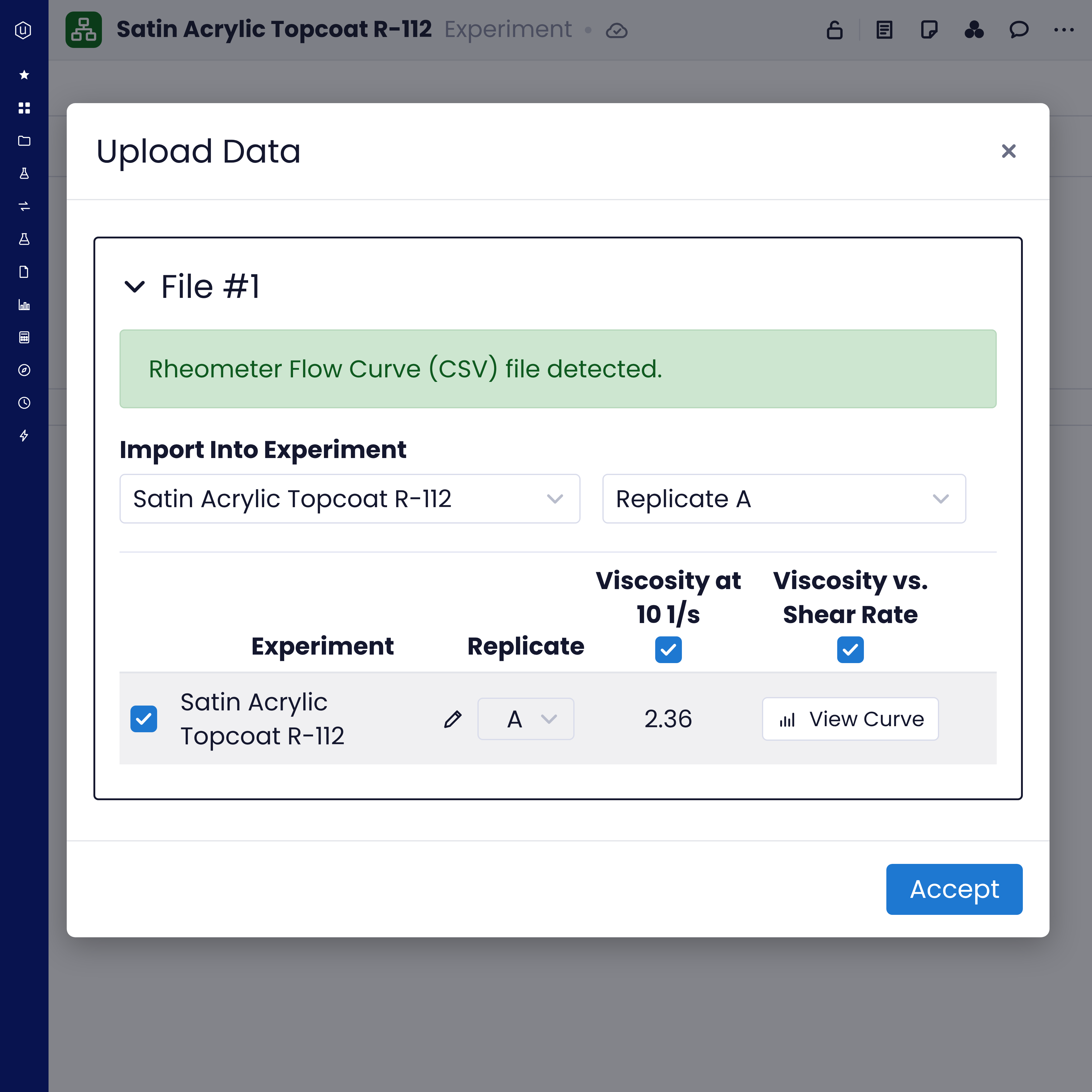The image size is (1092, 1092).
Task: Click the Satin Acrylic Topcoat R-112 row text
Action: click(x=262, y=719)
